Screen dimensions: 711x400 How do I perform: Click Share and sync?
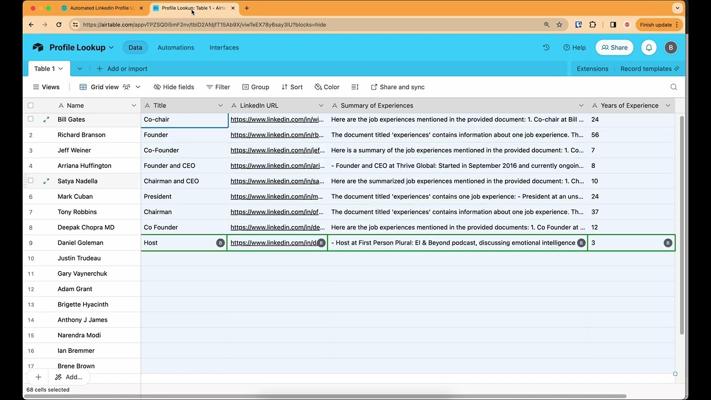coord(398,87)
